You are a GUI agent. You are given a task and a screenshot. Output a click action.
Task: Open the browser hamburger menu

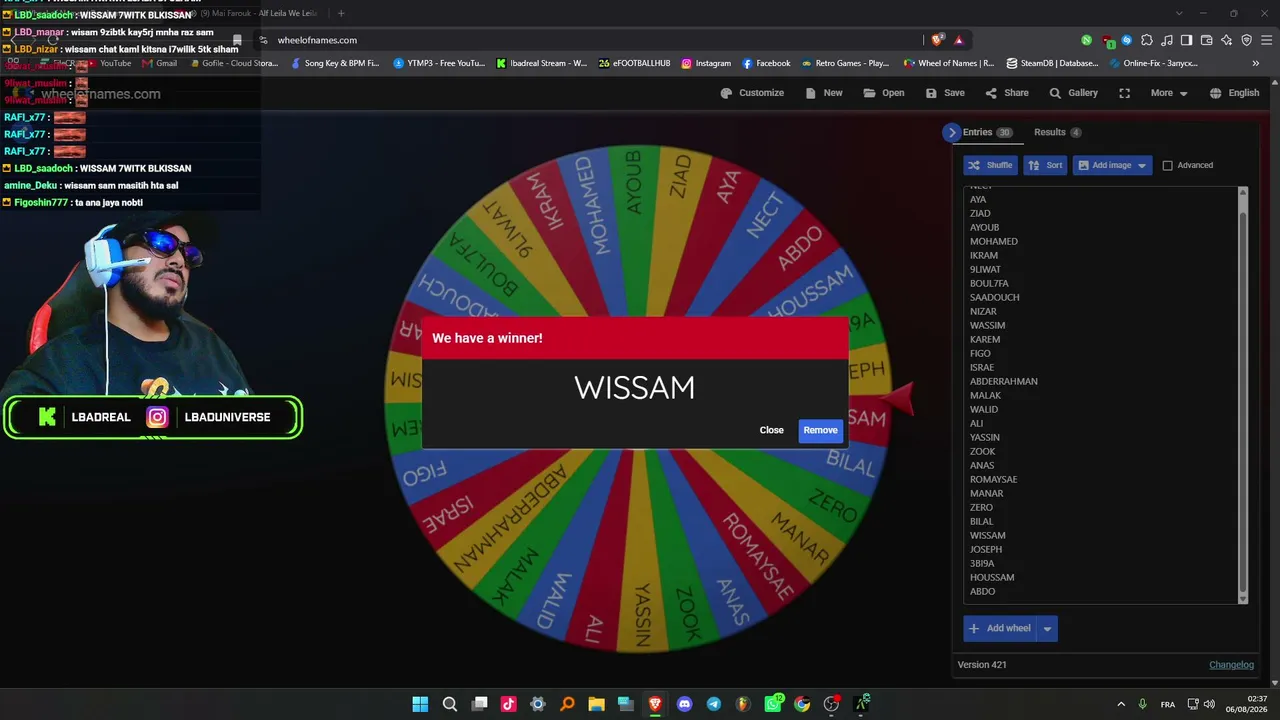(1267, 40)
